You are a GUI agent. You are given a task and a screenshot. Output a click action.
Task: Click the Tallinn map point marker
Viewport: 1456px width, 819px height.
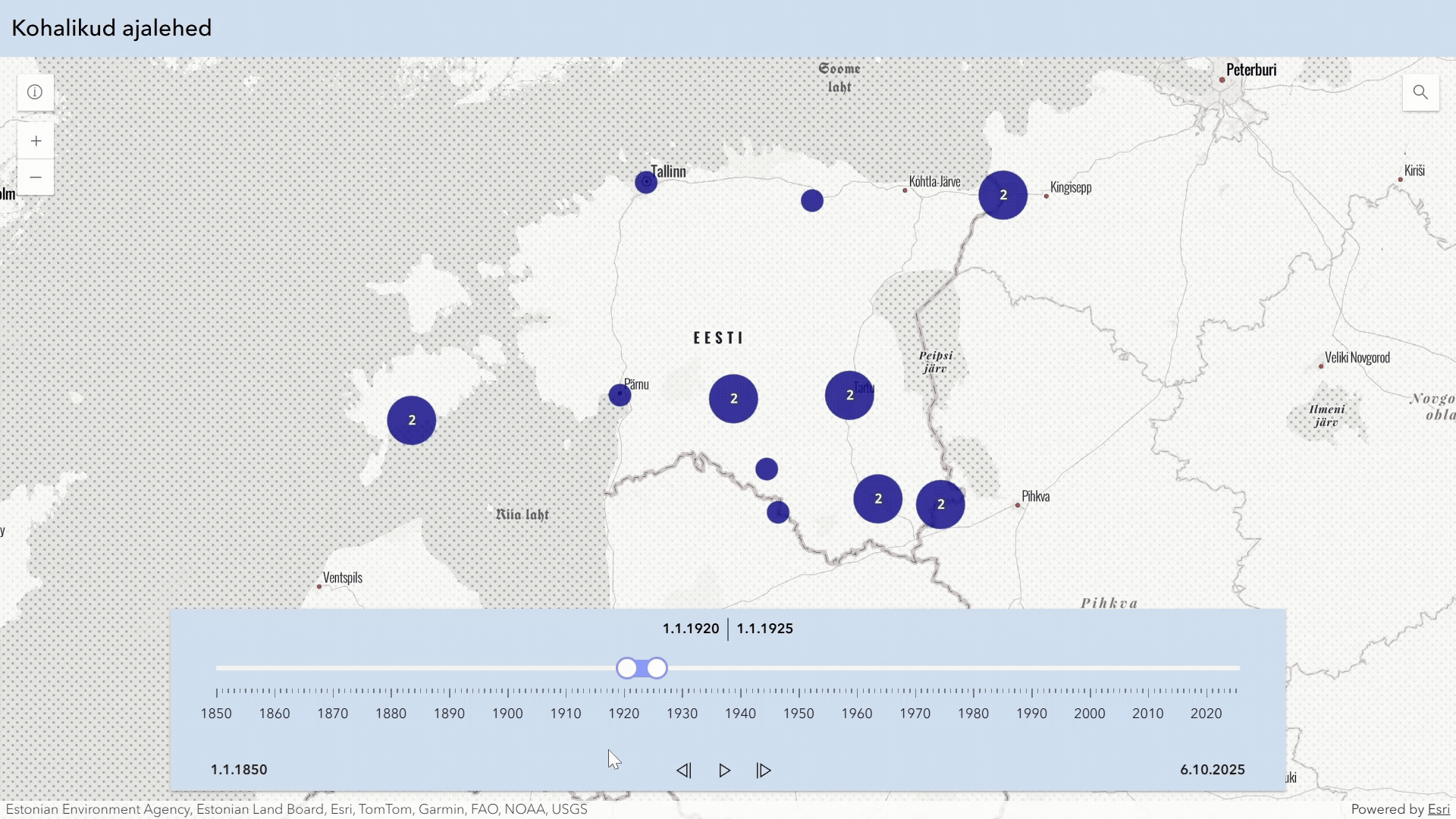(646, 182)
